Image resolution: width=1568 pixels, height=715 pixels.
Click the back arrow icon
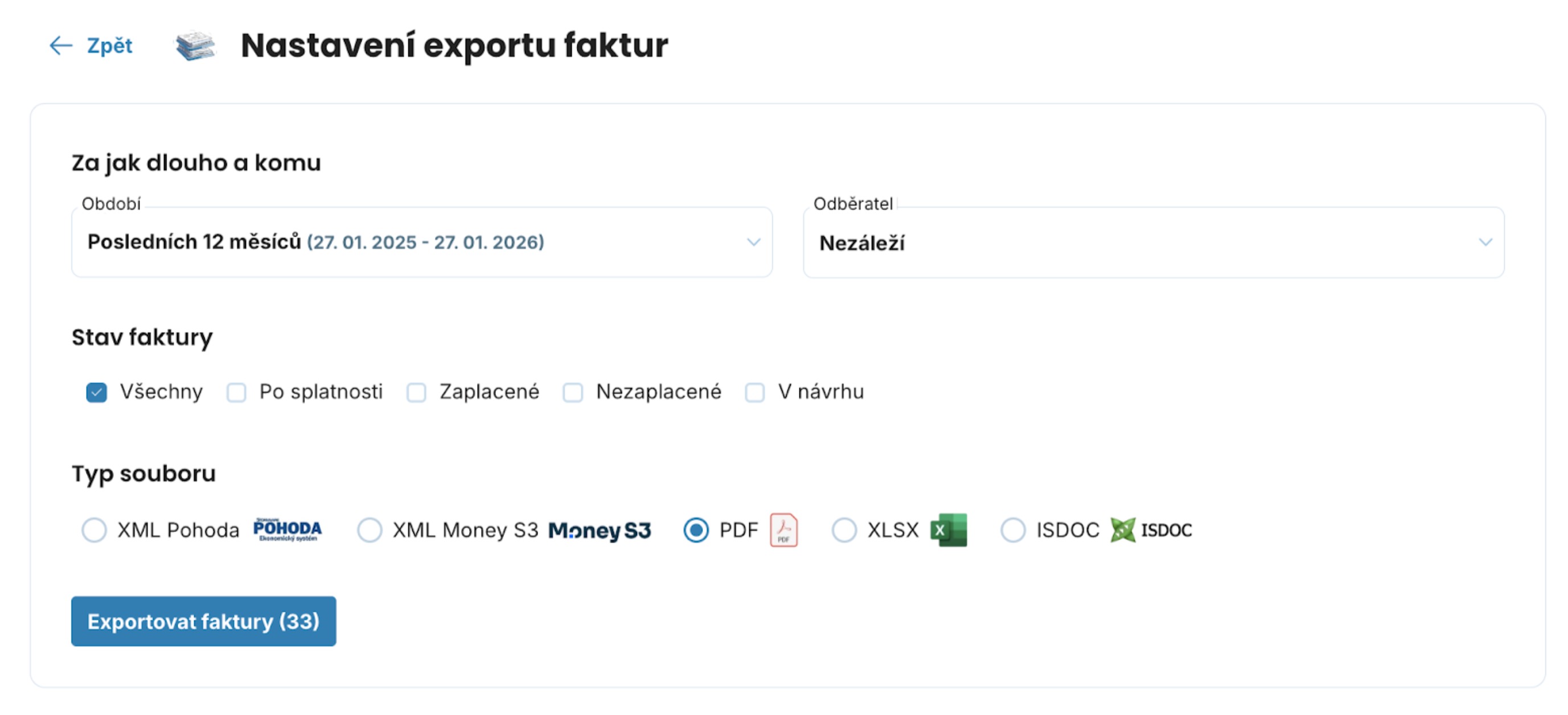61,46
